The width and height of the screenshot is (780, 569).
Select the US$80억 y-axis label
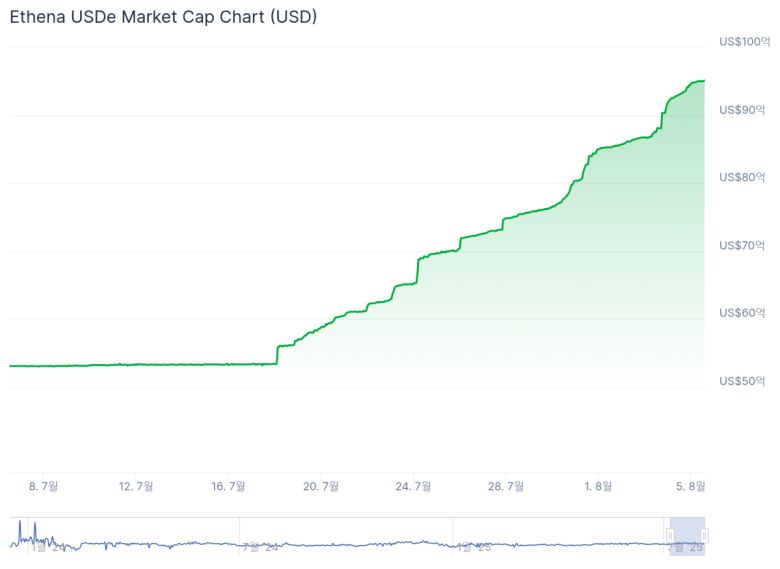[x=741, y=177]
